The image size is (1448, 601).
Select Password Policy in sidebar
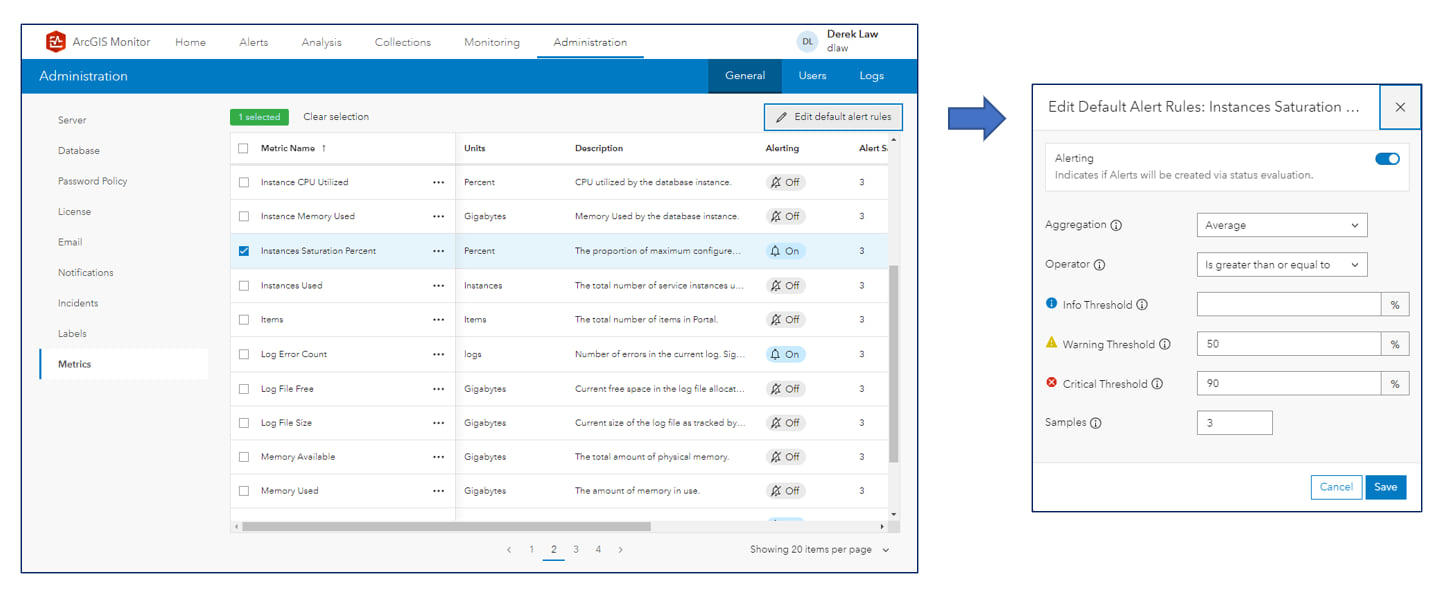92,181
